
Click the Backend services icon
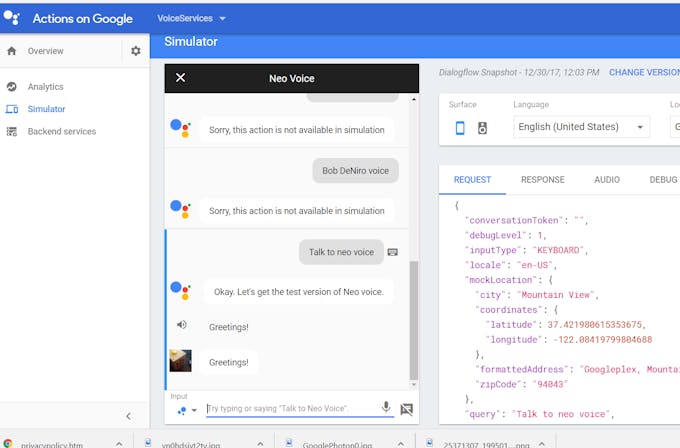(12, 131)
